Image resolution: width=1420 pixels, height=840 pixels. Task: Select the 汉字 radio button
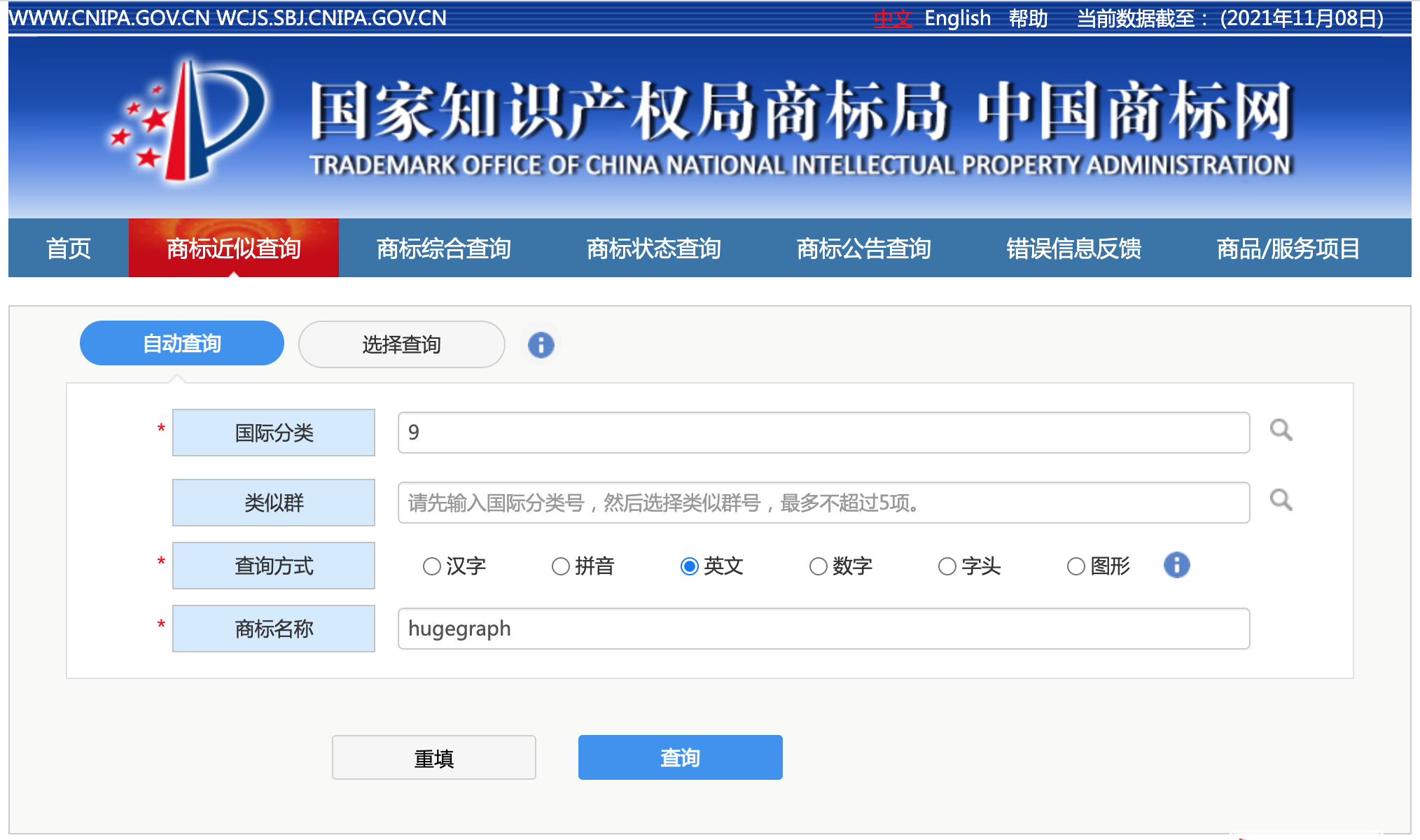[x=432, y=566]
